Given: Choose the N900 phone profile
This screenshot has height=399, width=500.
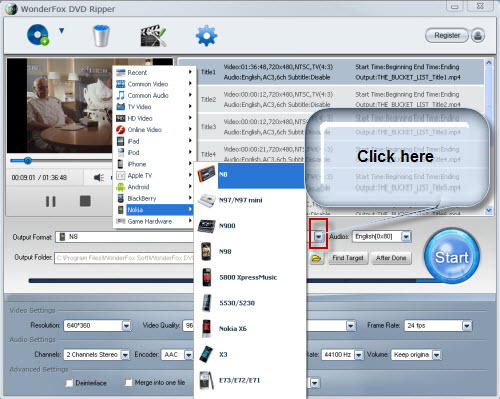Looking at the screenshot, I should pos(250,226).
